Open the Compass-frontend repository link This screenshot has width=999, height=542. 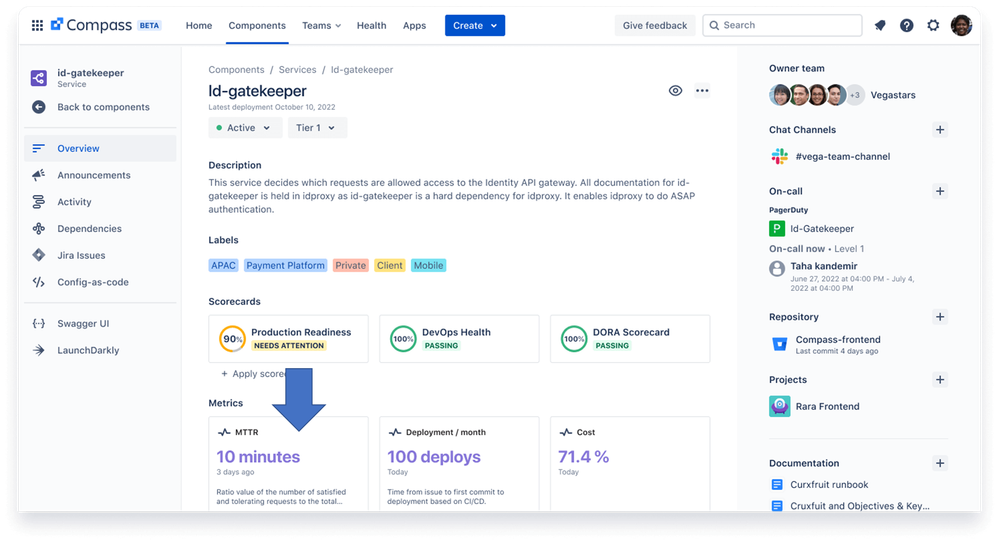pos(838,339)
